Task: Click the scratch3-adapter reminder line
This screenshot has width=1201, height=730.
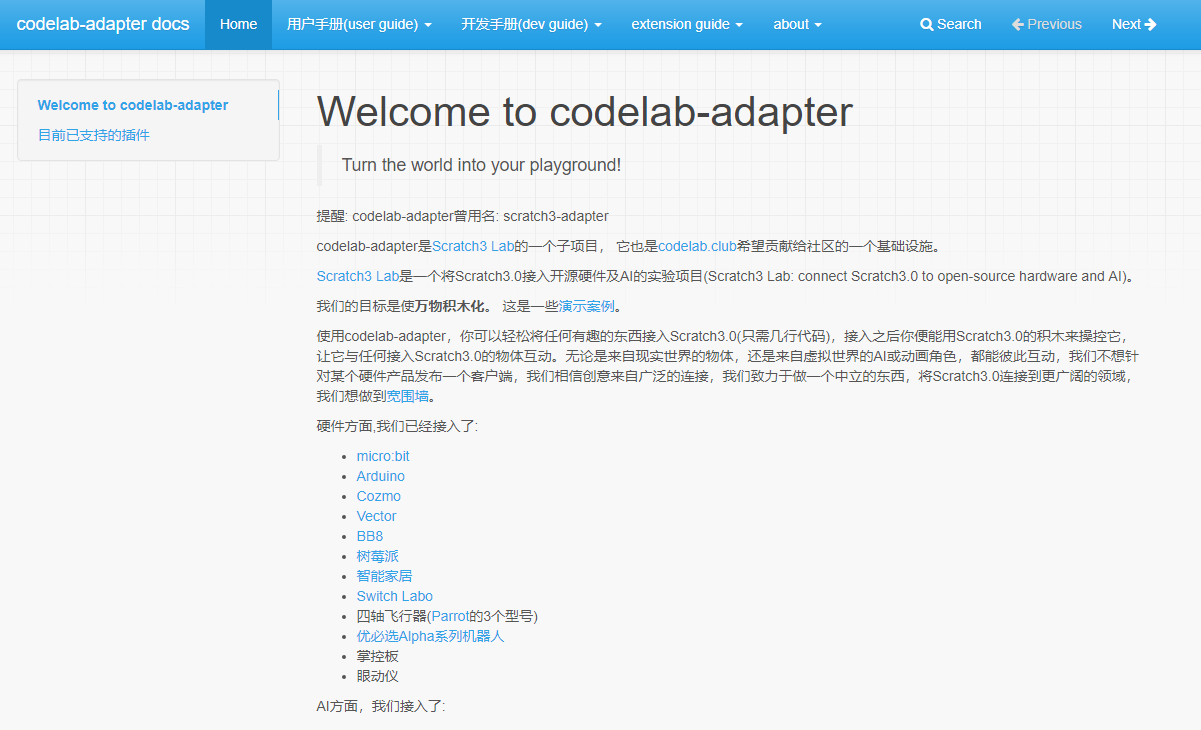Action: 463,216
